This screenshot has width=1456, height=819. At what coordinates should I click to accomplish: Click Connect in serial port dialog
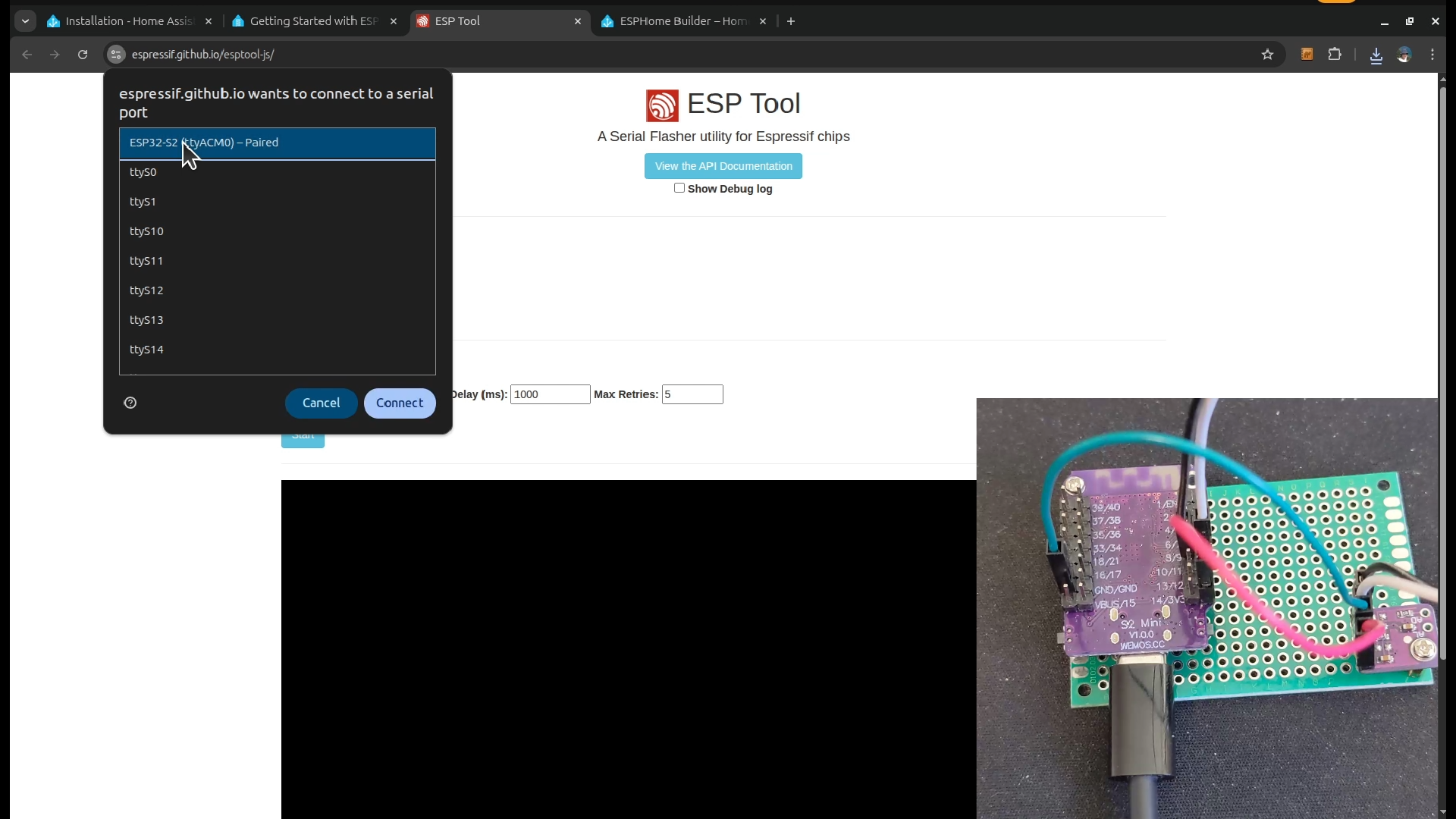point(400,403)
